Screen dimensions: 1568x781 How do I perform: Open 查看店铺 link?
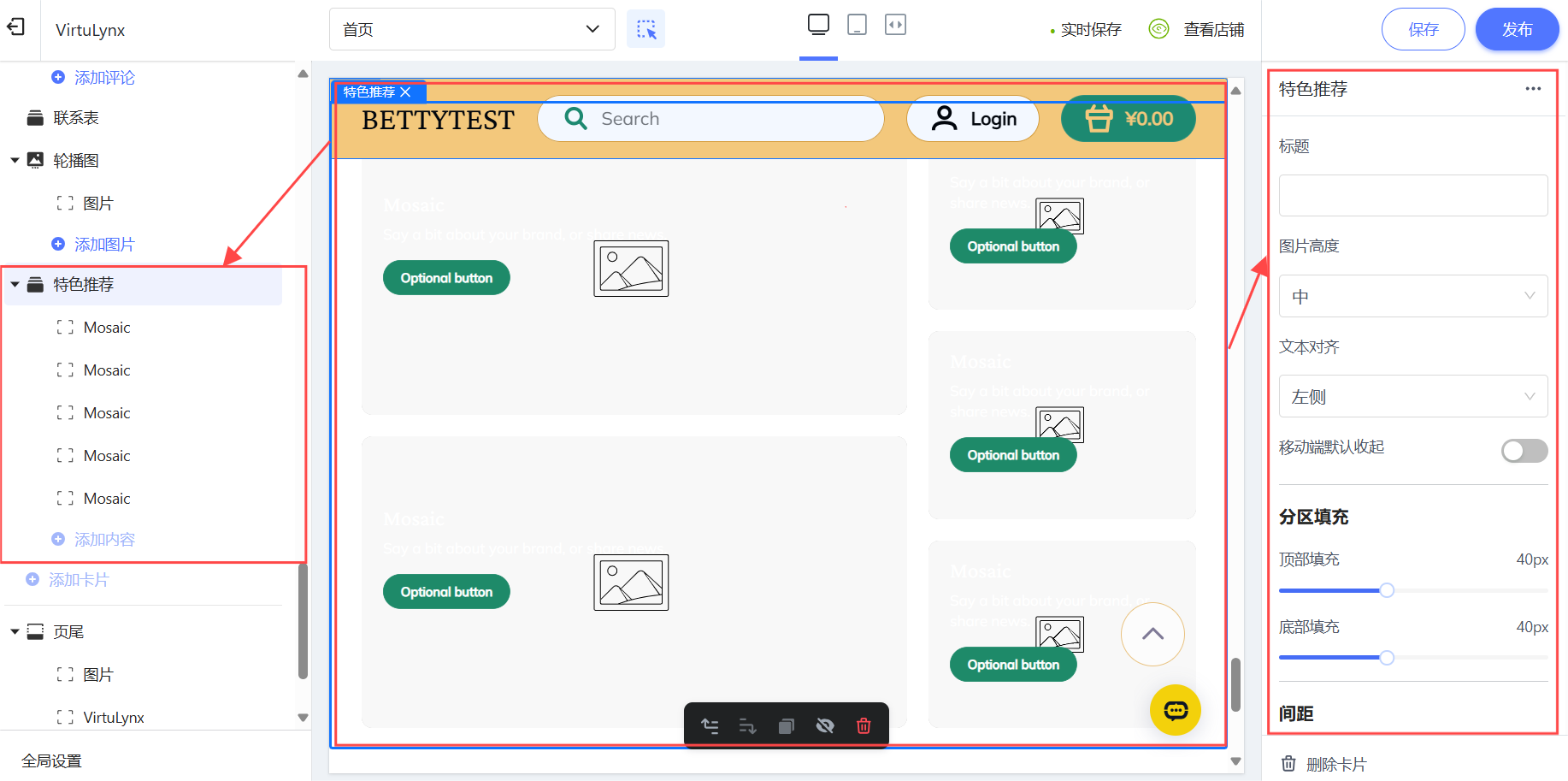pos(1213,30)
